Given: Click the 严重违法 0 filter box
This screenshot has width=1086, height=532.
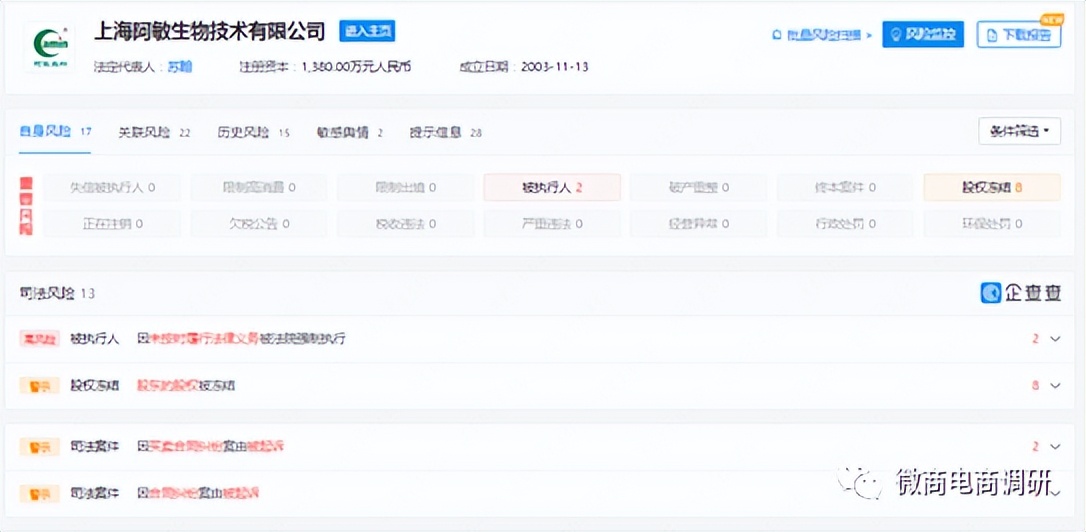Looking at the screenshot, I should click(x=552, y=224).
